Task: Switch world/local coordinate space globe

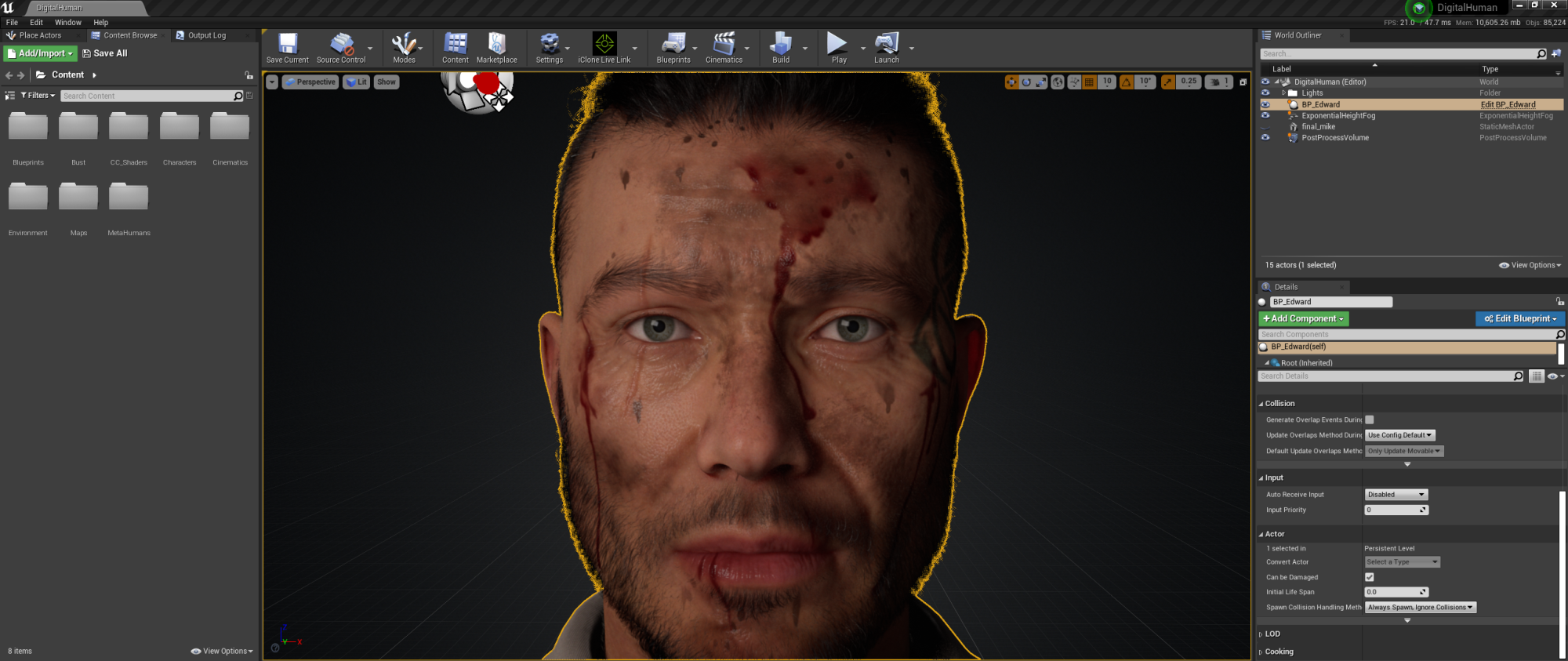Action: [x=1058, y=82]
